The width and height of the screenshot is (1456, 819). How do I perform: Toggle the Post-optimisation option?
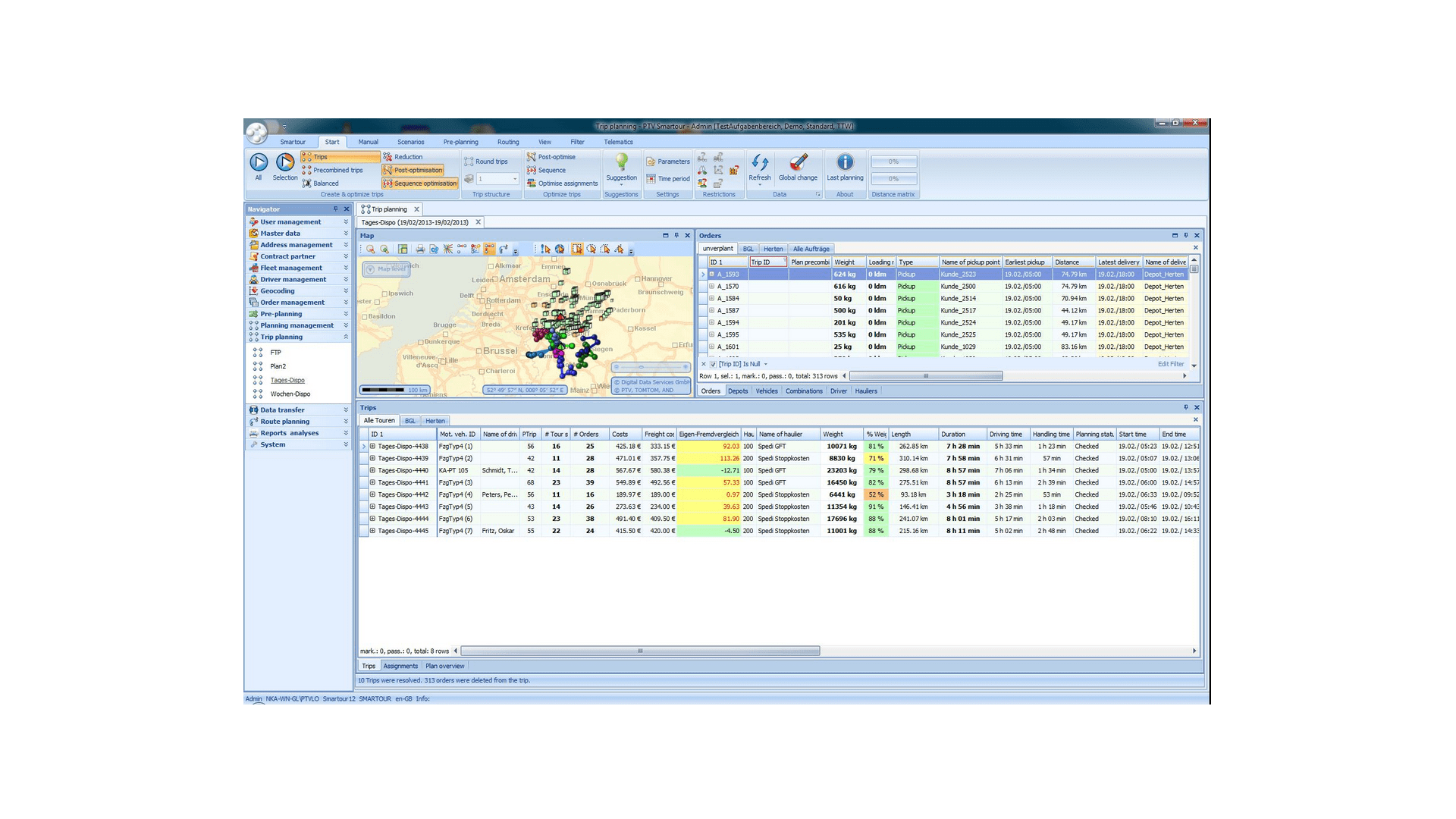(x=413, y=171)
